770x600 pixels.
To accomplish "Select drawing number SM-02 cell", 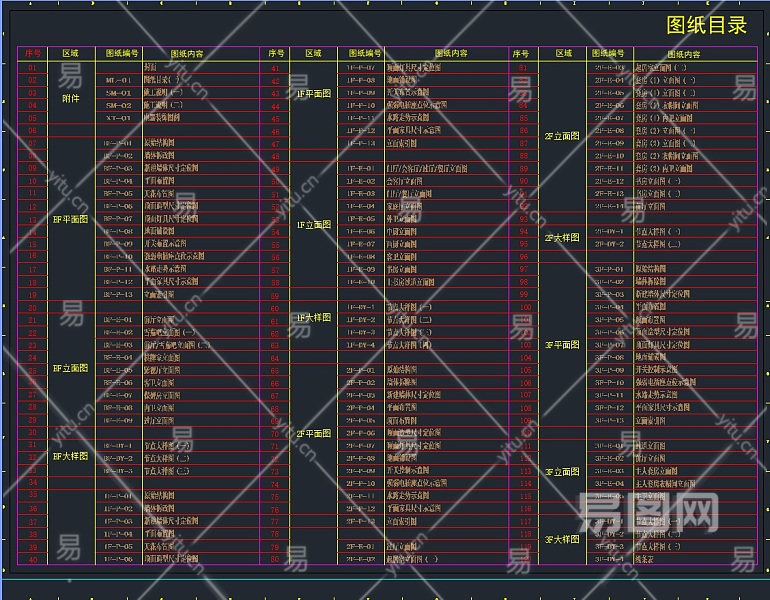I will (x=118, y=105).
